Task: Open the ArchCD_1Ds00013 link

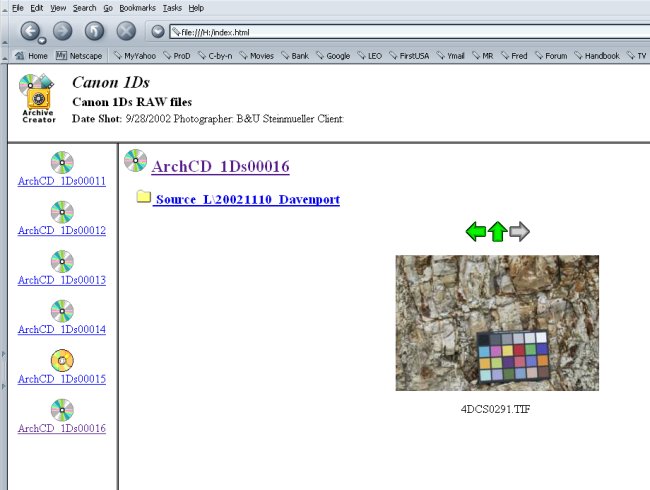Action: 62,280
